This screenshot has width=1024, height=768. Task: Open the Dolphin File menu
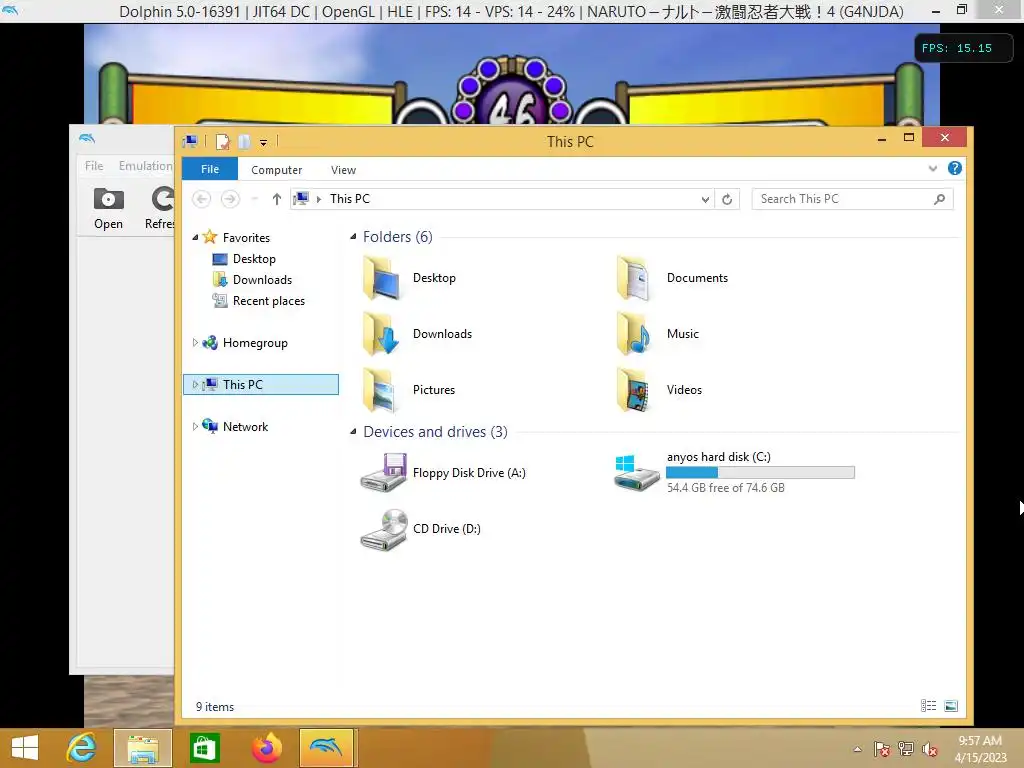click(x=94, y=166)
